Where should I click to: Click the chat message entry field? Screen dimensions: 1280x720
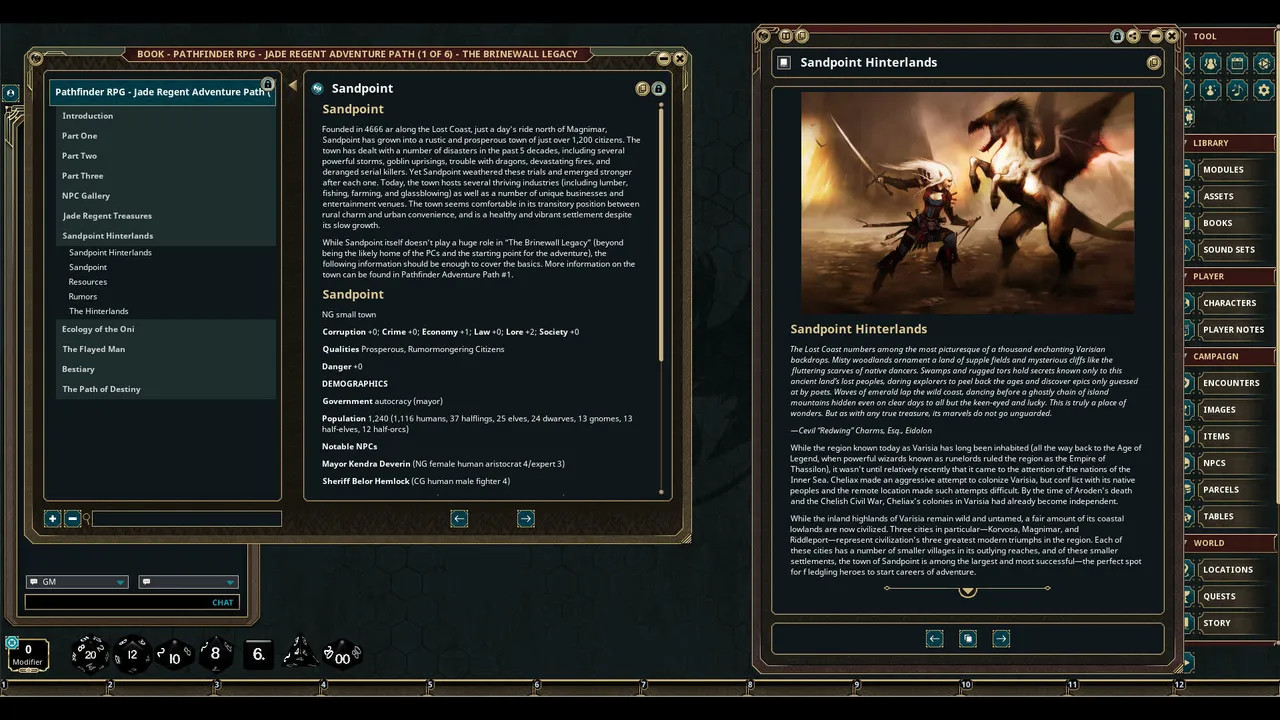pyautogui.click(x=132, y=602)
